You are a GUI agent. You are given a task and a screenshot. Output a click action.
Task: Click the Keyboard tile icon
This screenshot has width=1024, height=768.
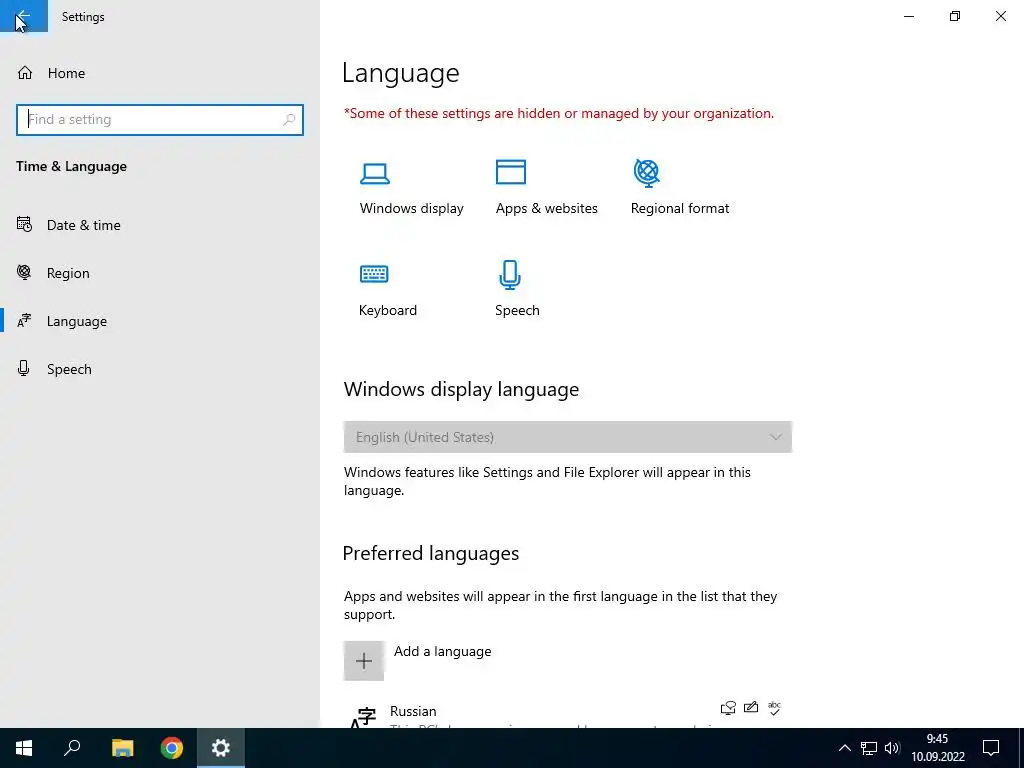pos(374,274)
